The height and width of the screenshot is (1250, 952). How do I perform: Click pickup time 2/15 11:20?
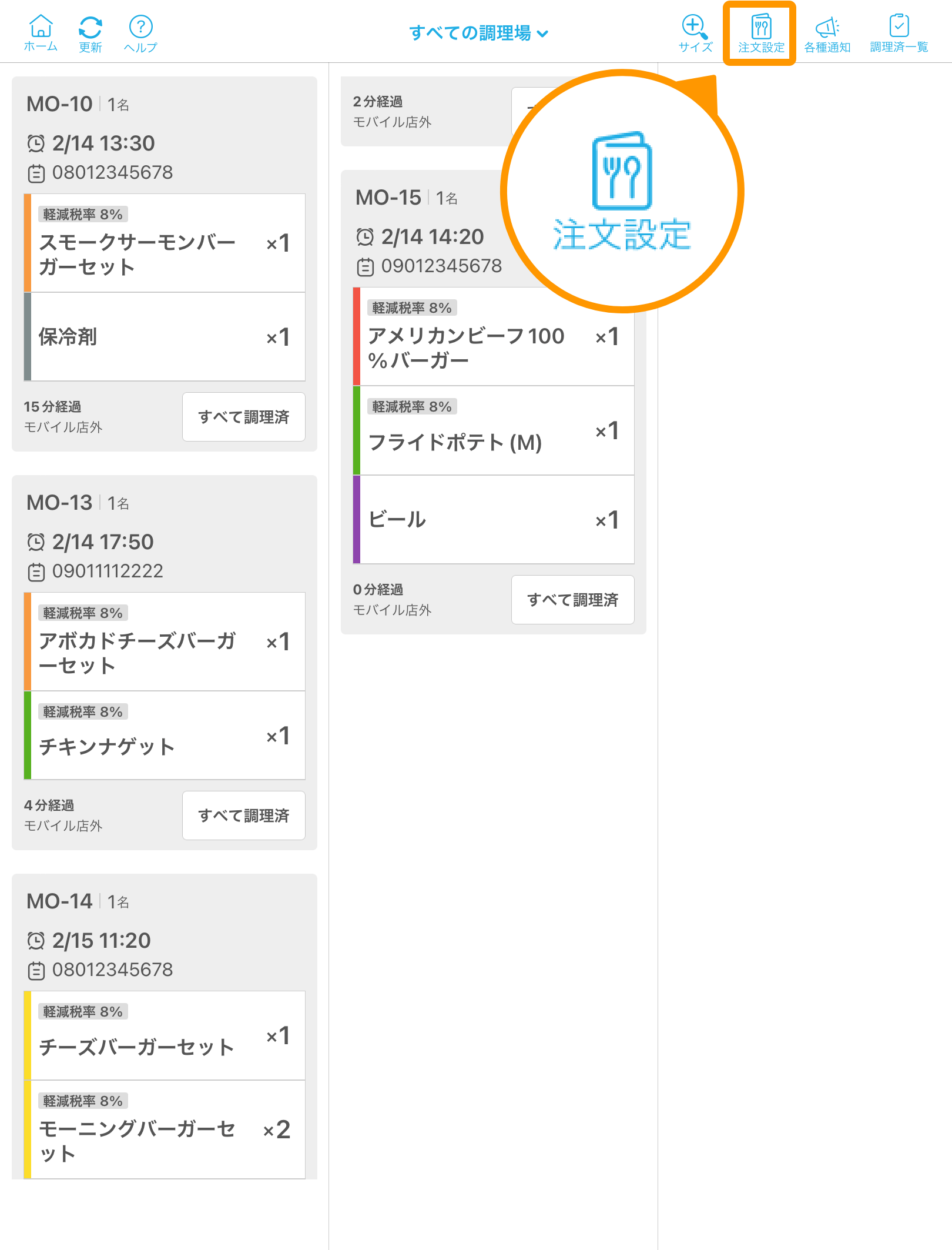coord(102,940)
